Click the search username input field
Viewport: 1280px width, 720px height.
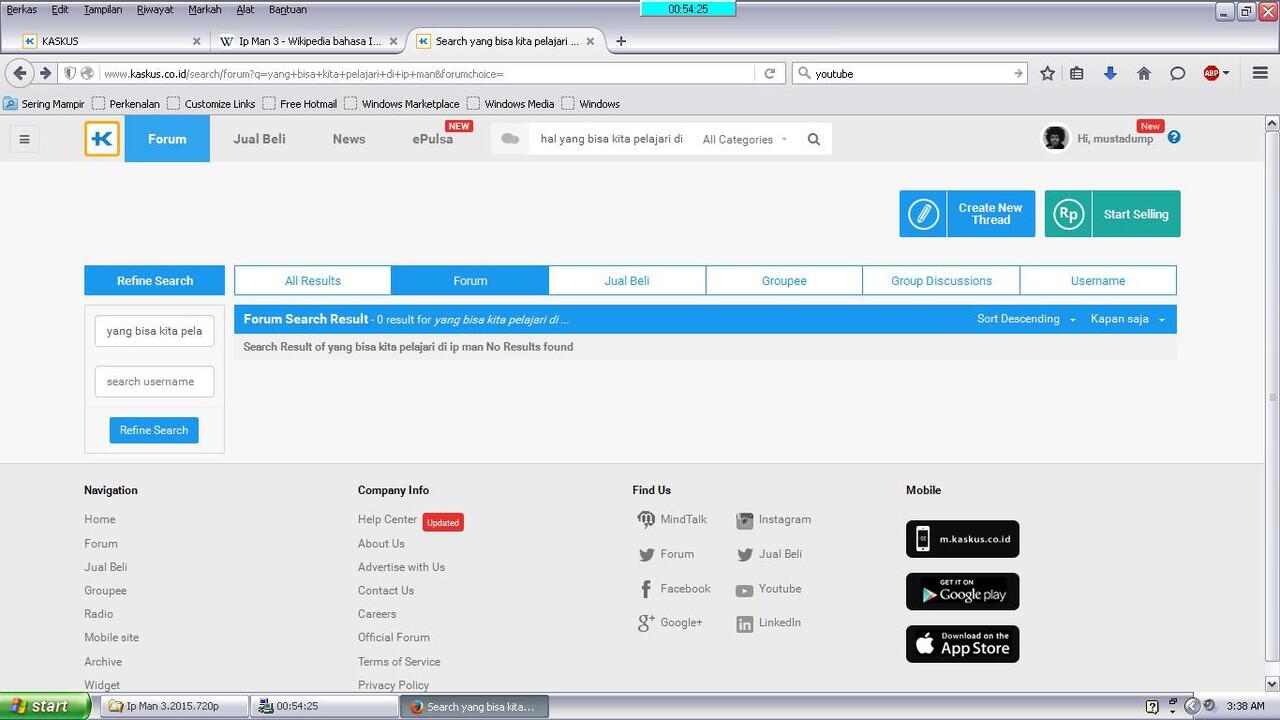coord(154,381)
